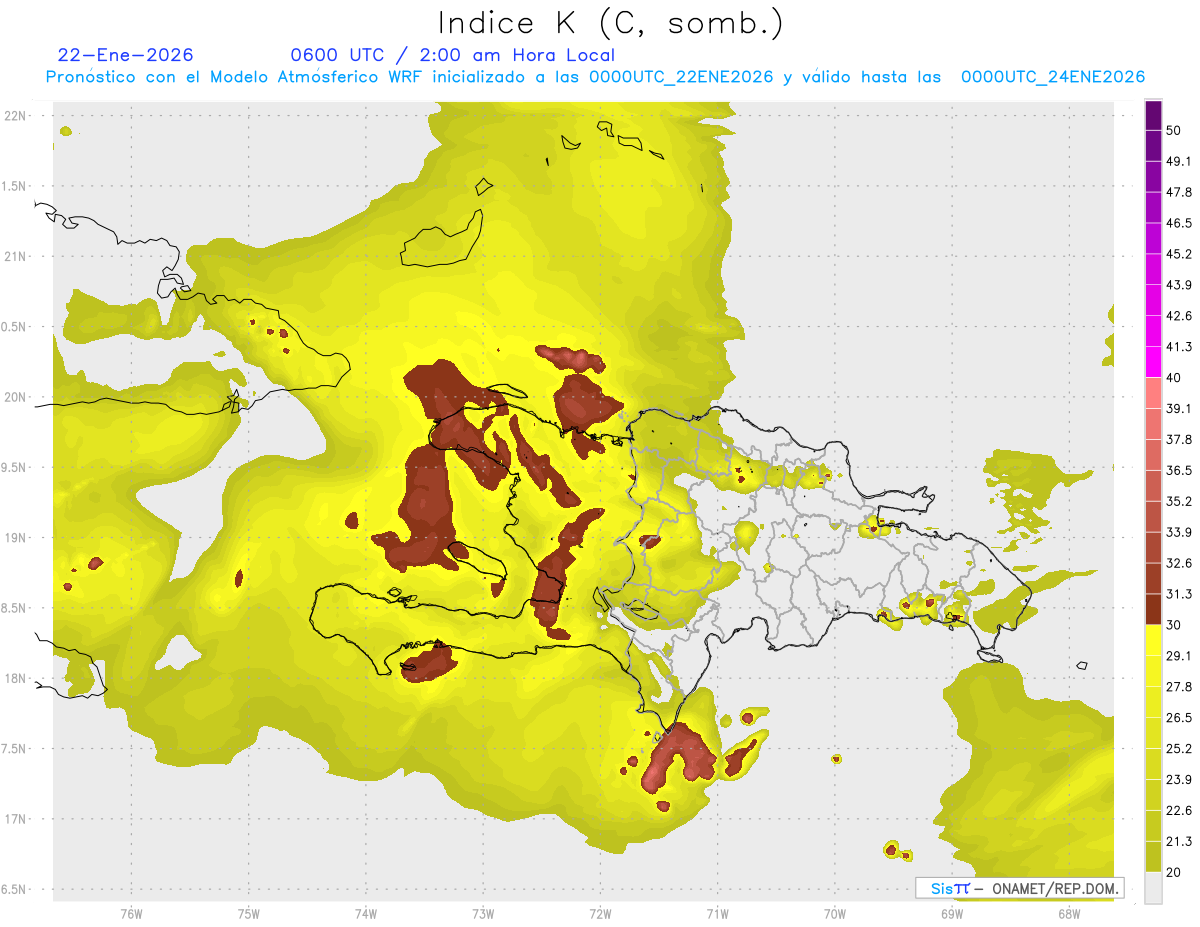Click the legend value "37.8"
This screenshot has width=1200, height=927.
click(x=1179, y=439)
